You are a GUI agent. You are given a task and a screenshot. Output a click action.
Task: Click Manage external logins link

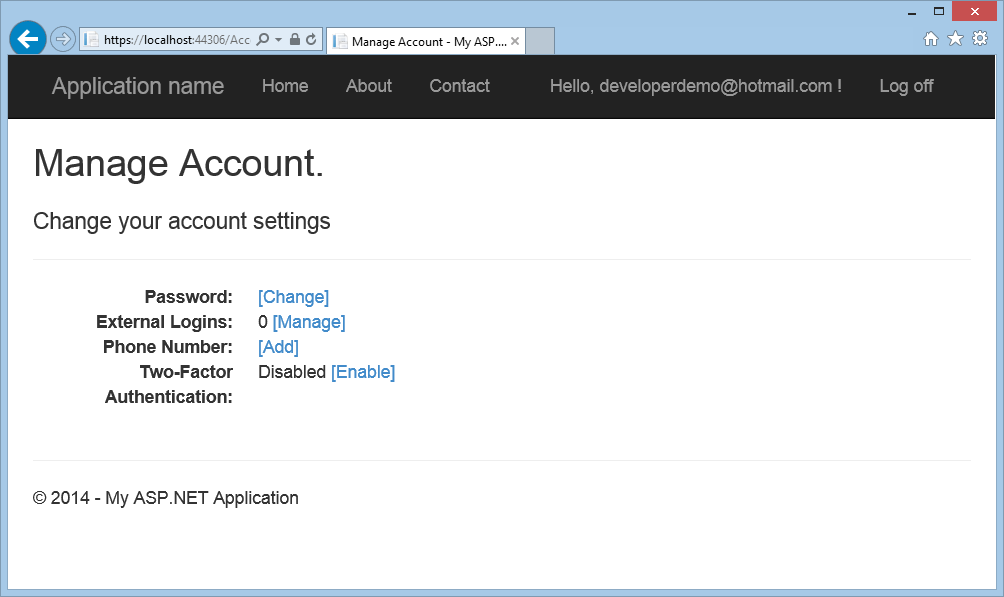pos(309,322)
